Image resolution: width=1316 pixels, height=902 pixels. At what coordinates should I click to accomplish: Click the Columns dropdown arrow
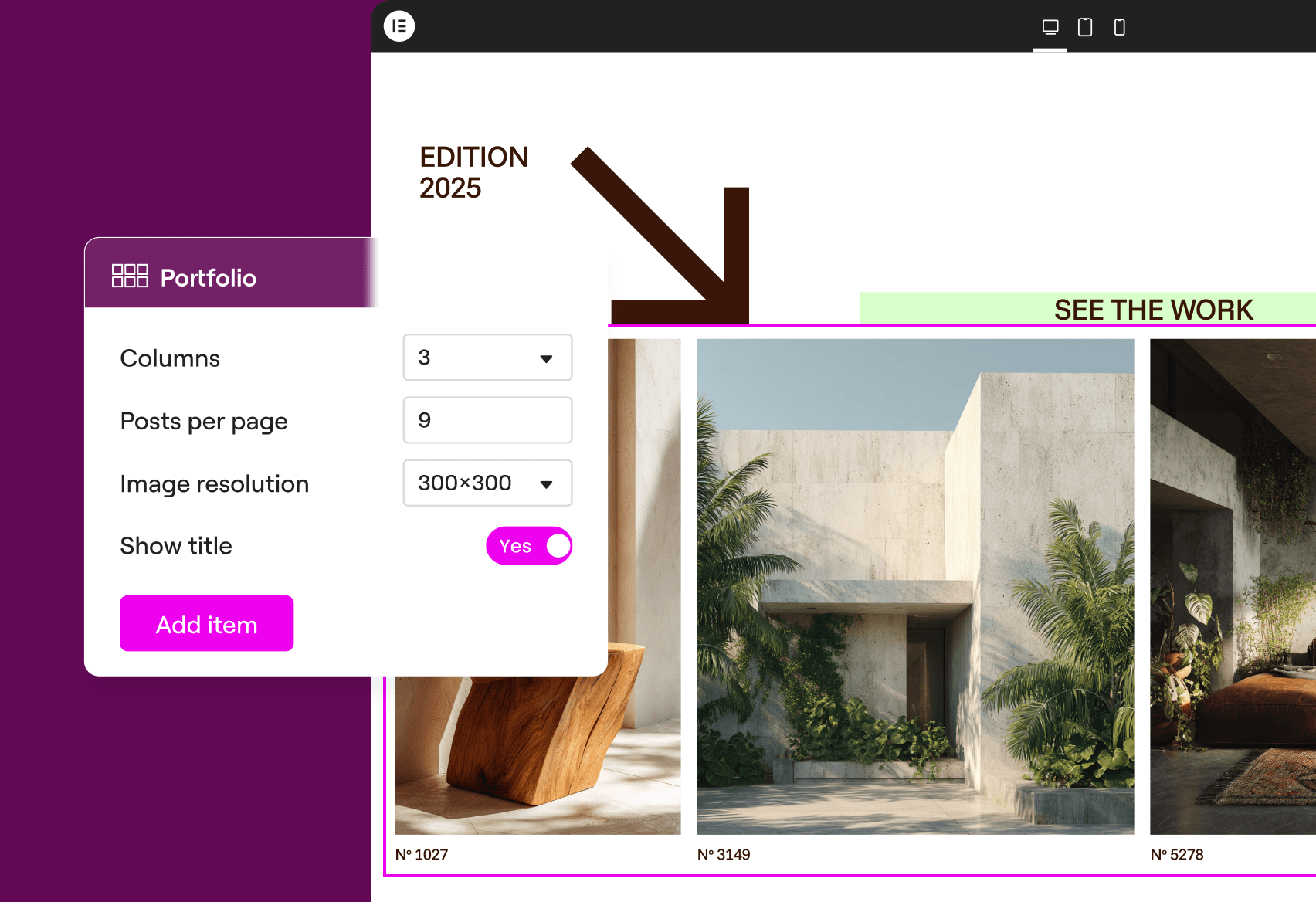pos(546,358)
